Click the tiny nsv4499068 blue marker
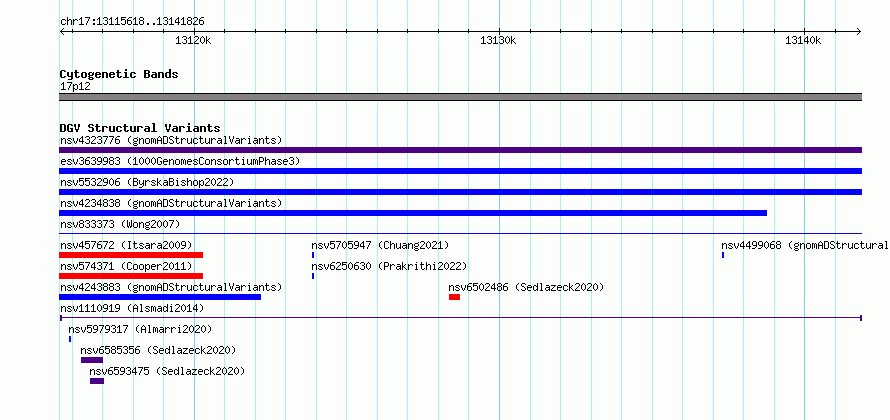Image resolution: width=890 pixels, height=420 pixels. pyautogui.click(x=723, y=255)
